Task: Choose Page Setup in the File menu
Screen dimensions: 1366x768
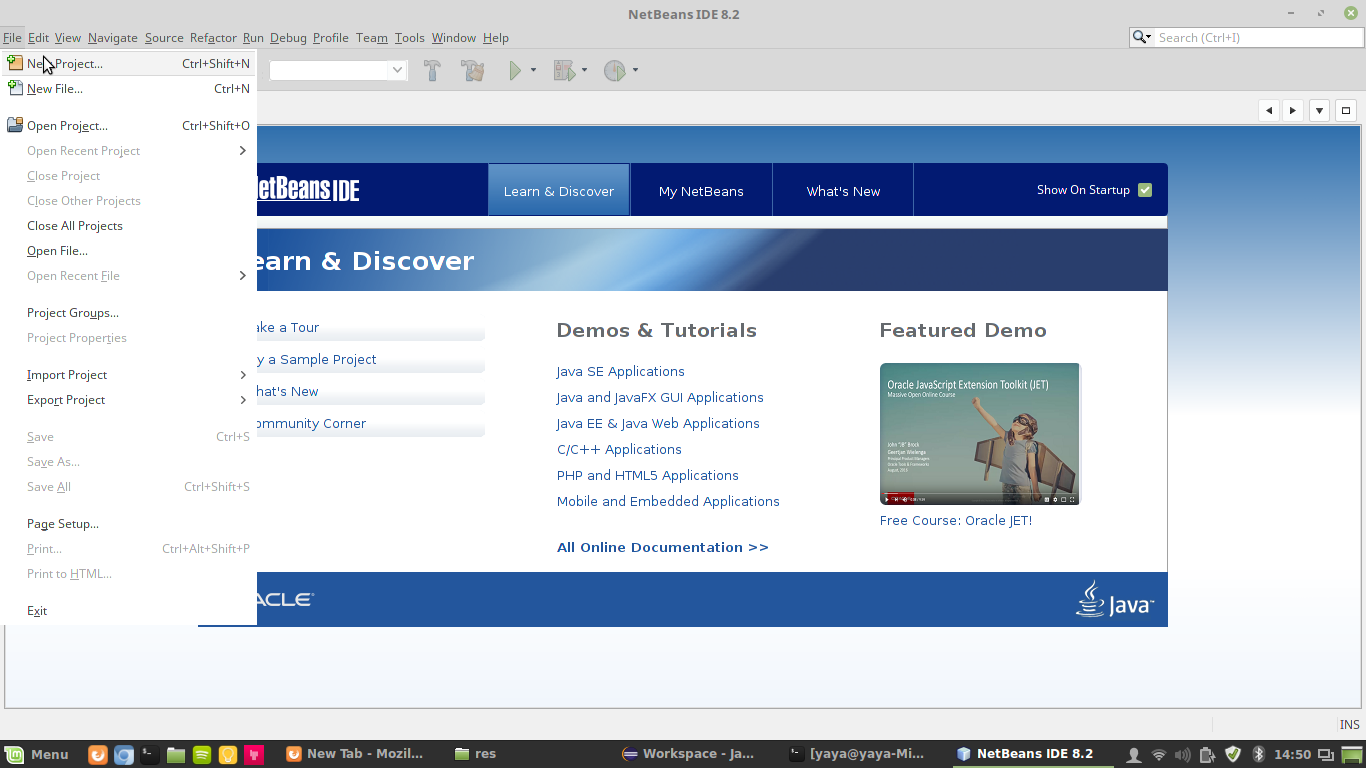Action: coord(128,524)
